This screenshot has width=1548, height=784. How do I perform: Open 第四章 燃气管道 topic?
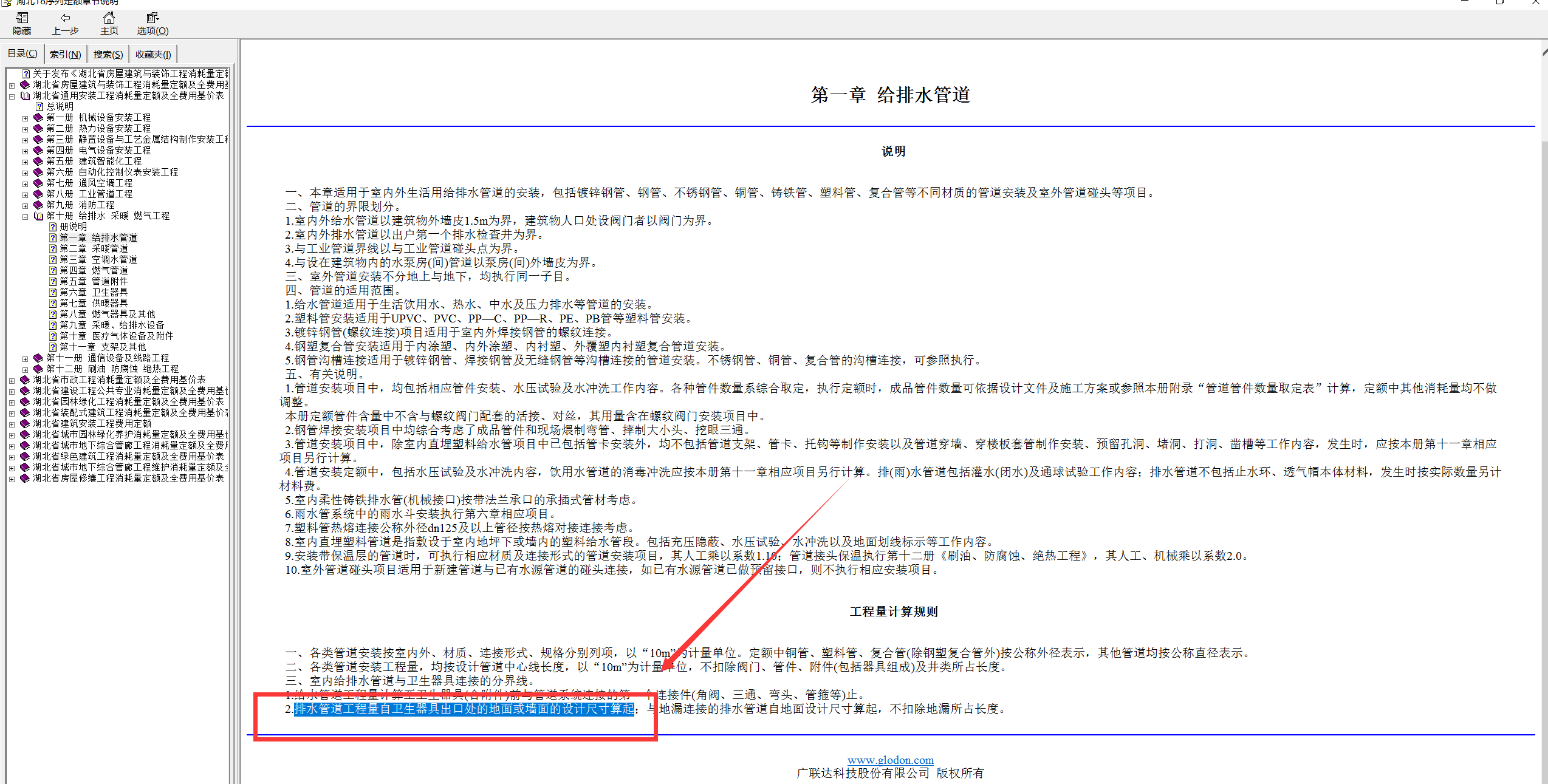click(94, 270)
